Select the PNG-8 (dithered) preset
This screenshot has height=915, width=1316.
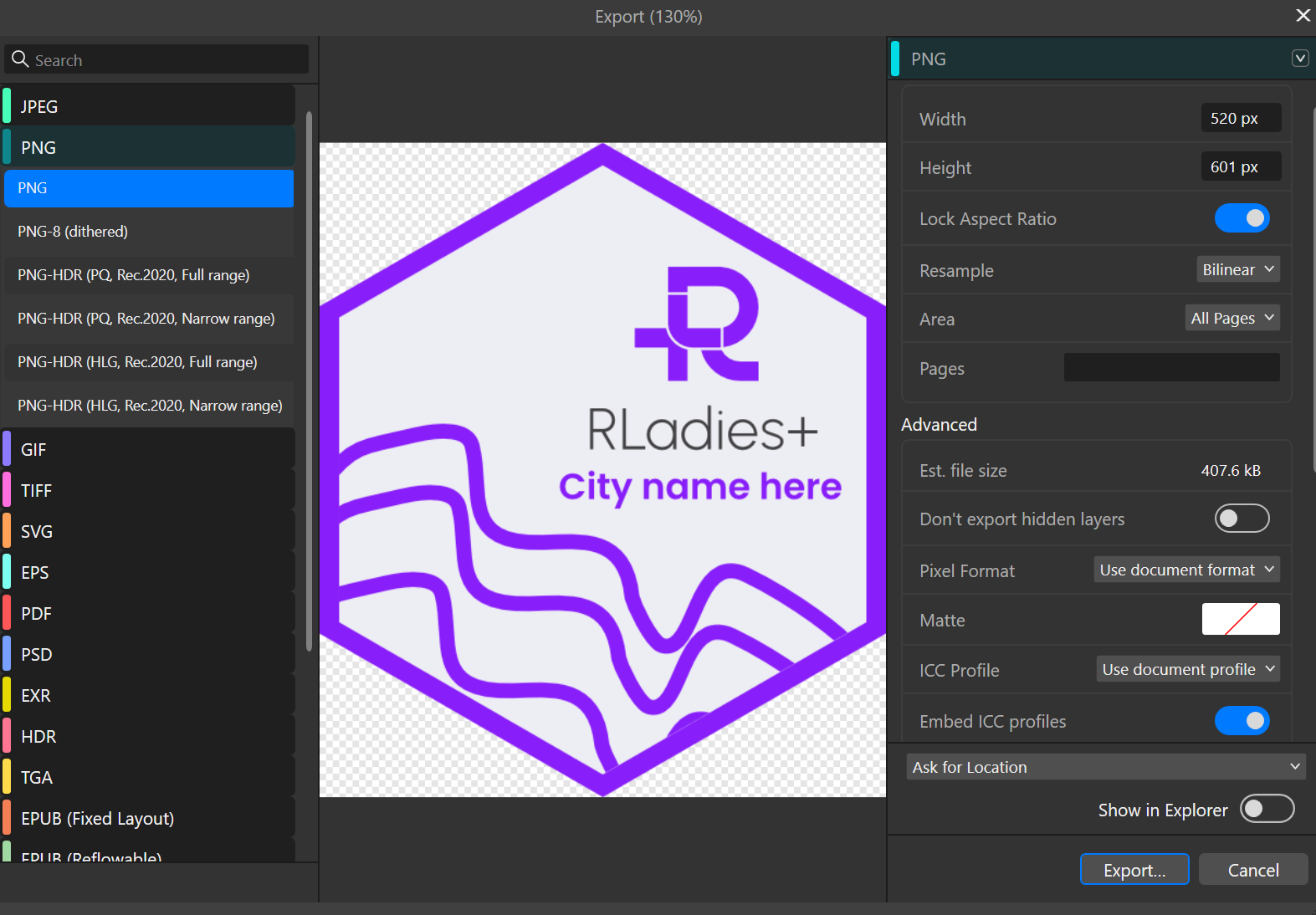coord(149,232)
